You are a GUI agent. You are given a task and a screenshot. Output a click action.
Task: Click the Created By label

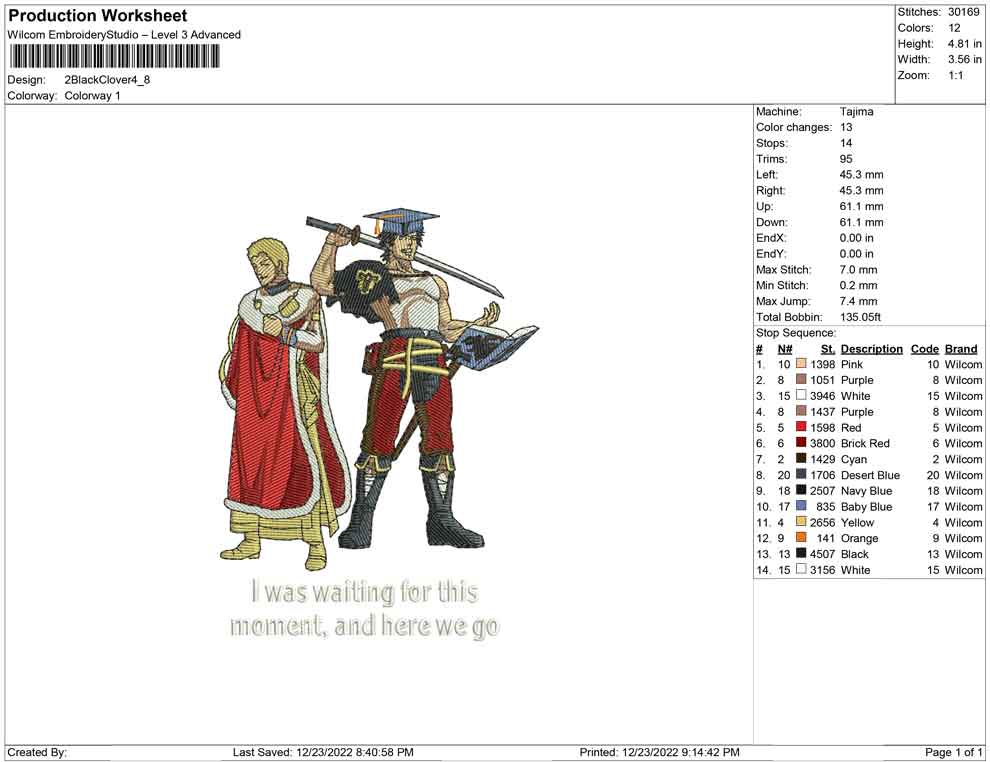click(37, 752)
